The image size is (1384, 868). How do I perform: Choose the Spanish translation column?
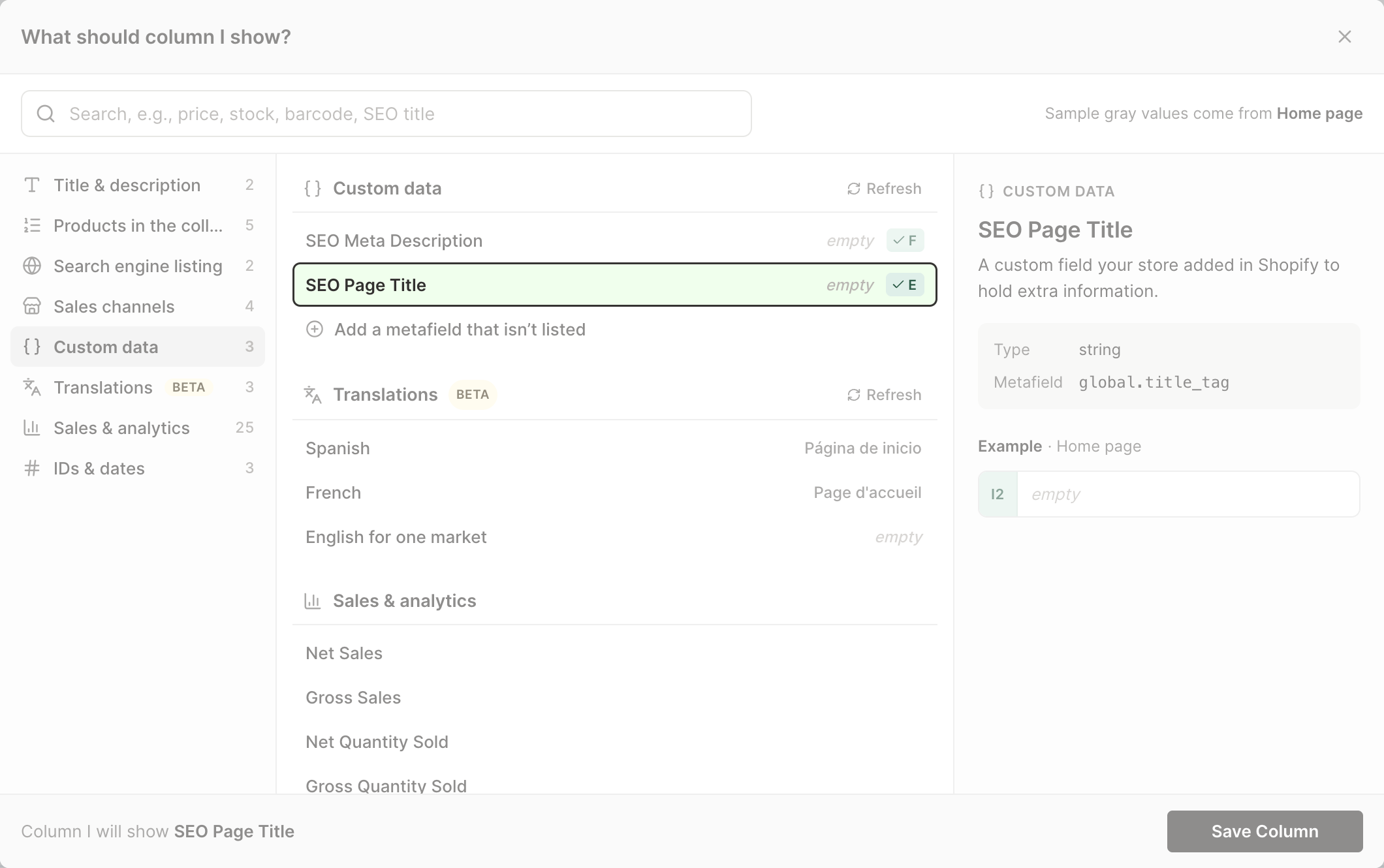pyautogui.click(x=615, y=448)
